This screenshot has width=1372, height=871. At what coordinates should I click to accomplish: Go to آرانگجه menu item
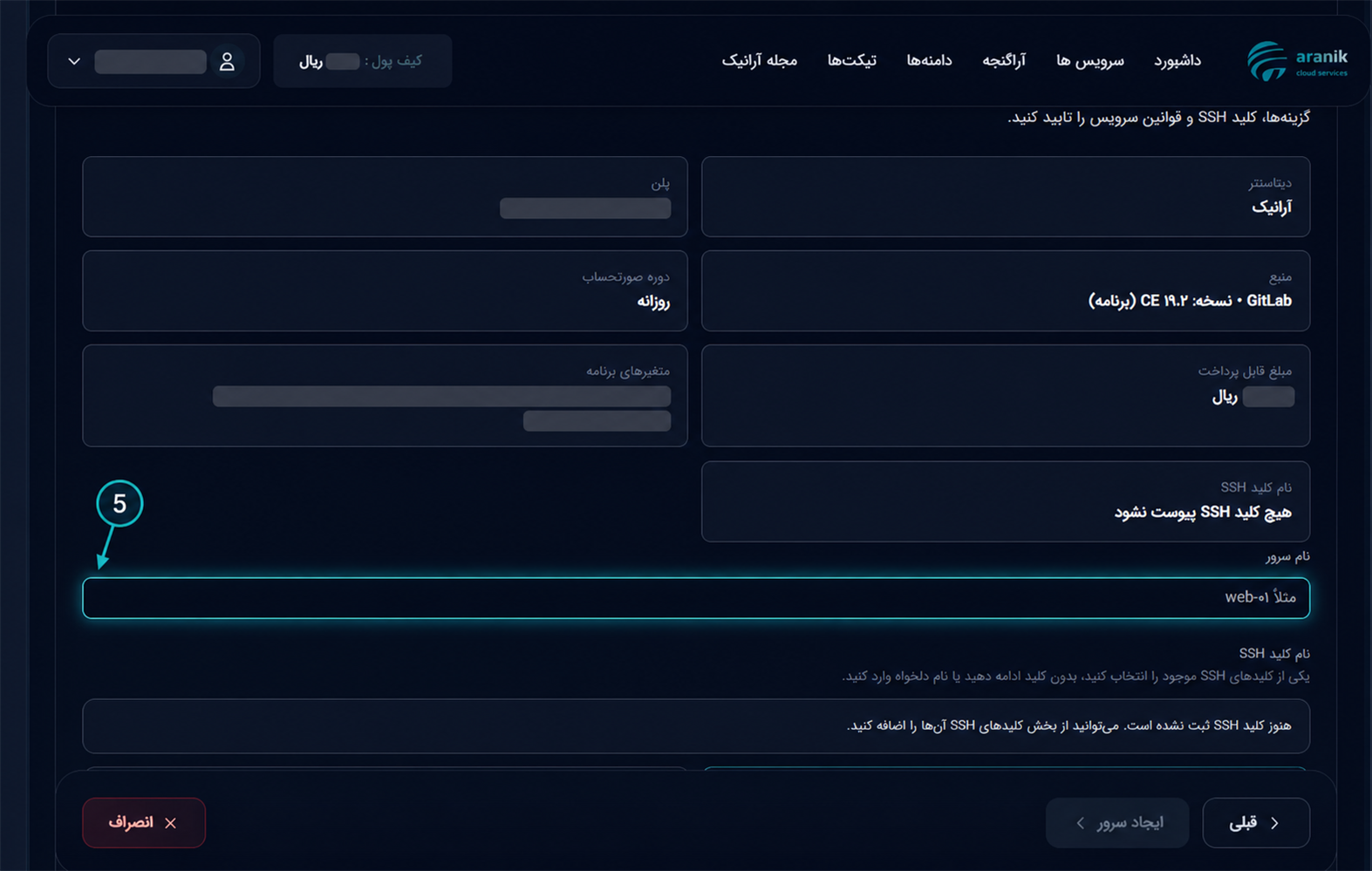[1004, 60]
